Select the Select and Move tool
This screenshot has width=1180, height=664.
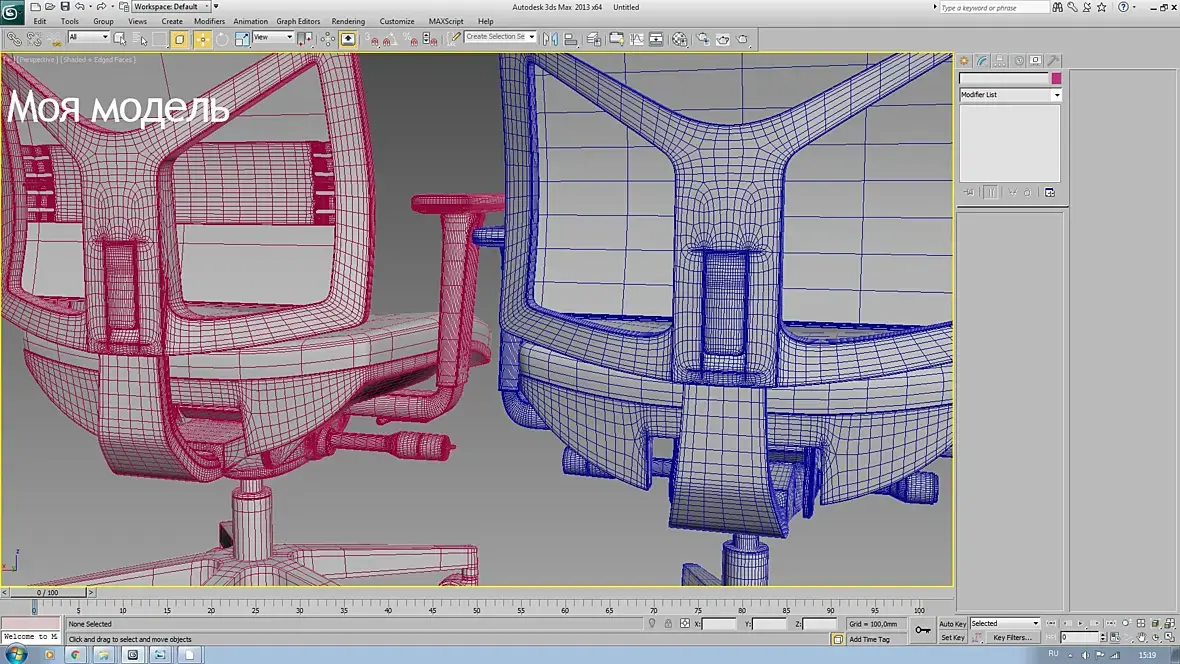(202, 39)
